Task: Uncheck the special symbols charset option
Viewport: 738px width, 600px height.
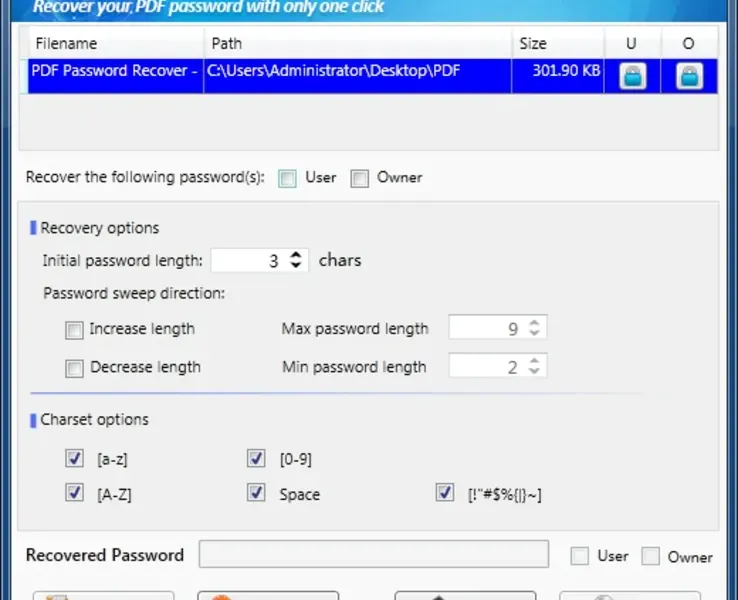Action: point(445,493)
